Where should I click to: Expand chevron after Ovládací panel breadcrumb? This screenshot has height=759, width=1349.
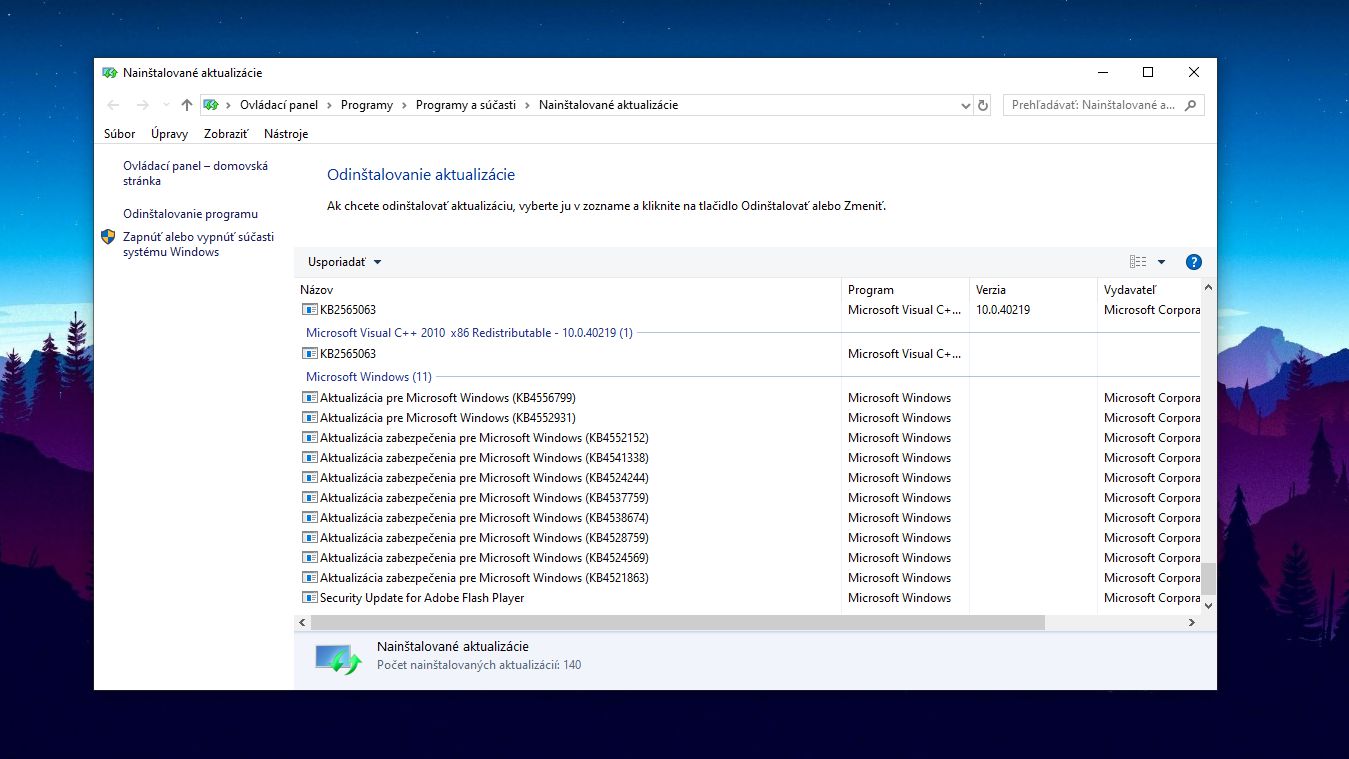click(329, 105)
